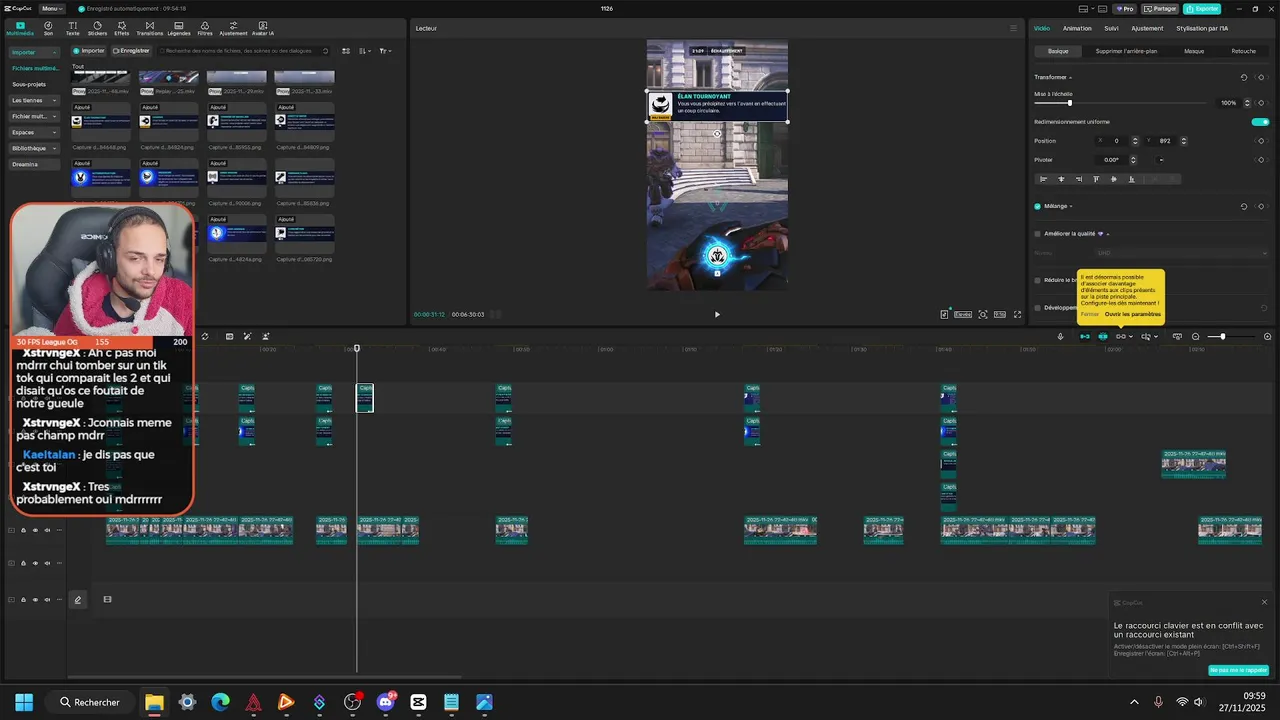Select the Masque sub-tab
The height and width of the screenshot is (720, 1280).
[x=1194, y=51]
